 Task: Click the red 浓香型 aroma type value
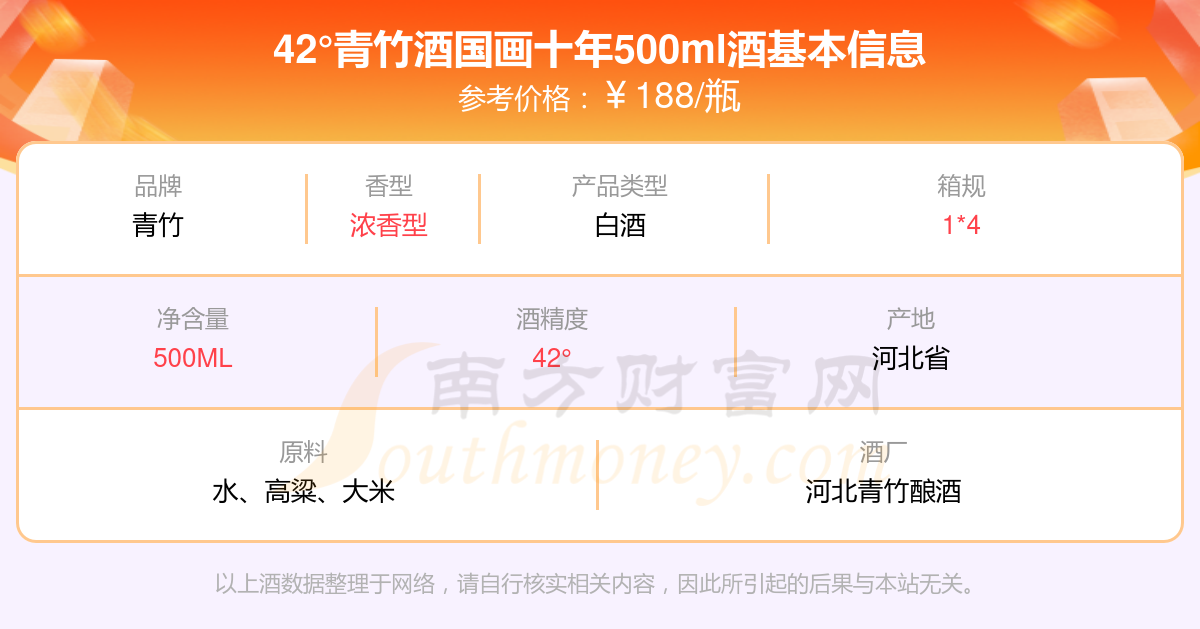point(389,225)
